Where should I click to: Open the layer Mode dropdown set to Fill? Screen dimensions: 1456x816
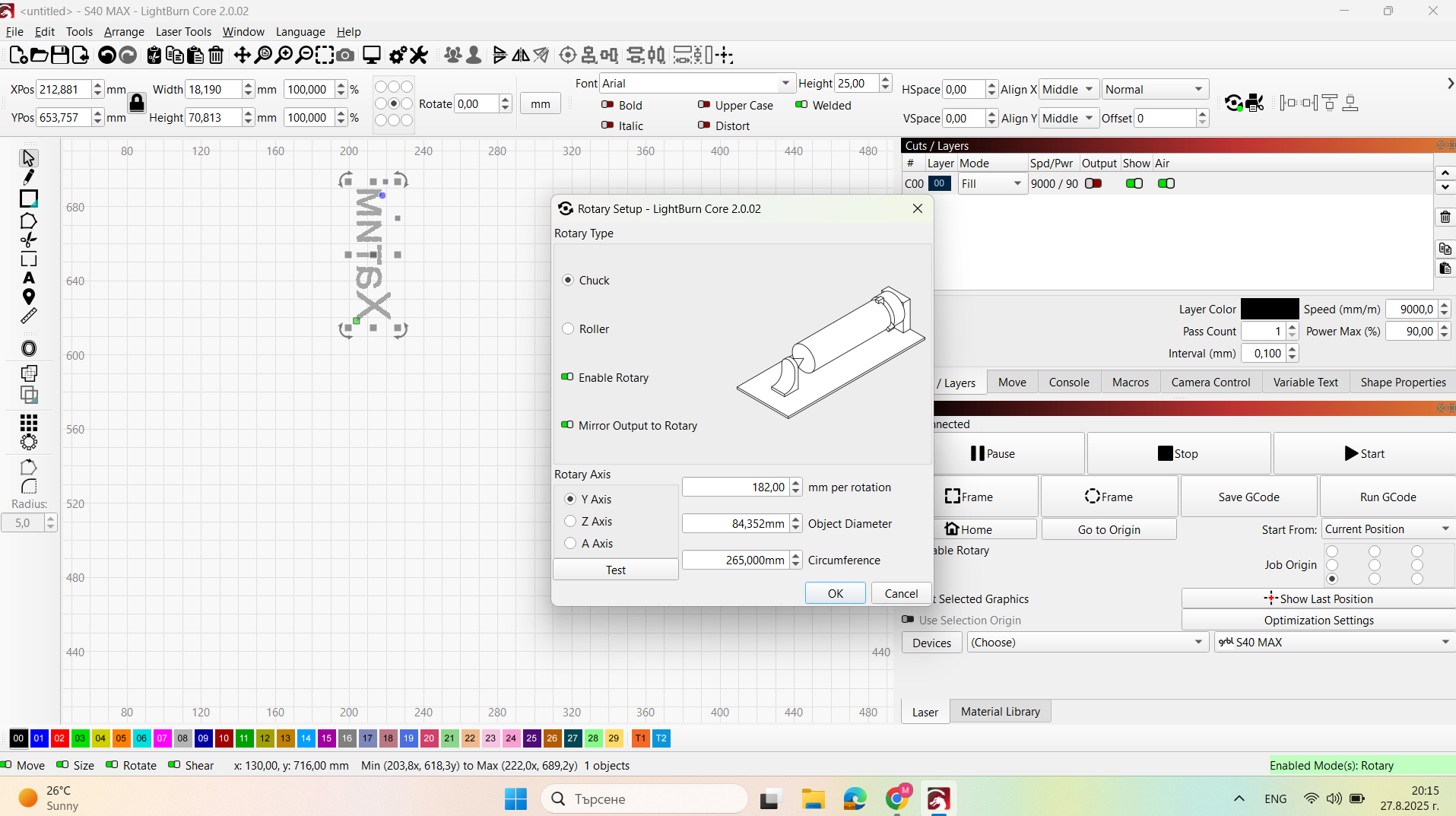pos(991,184)
